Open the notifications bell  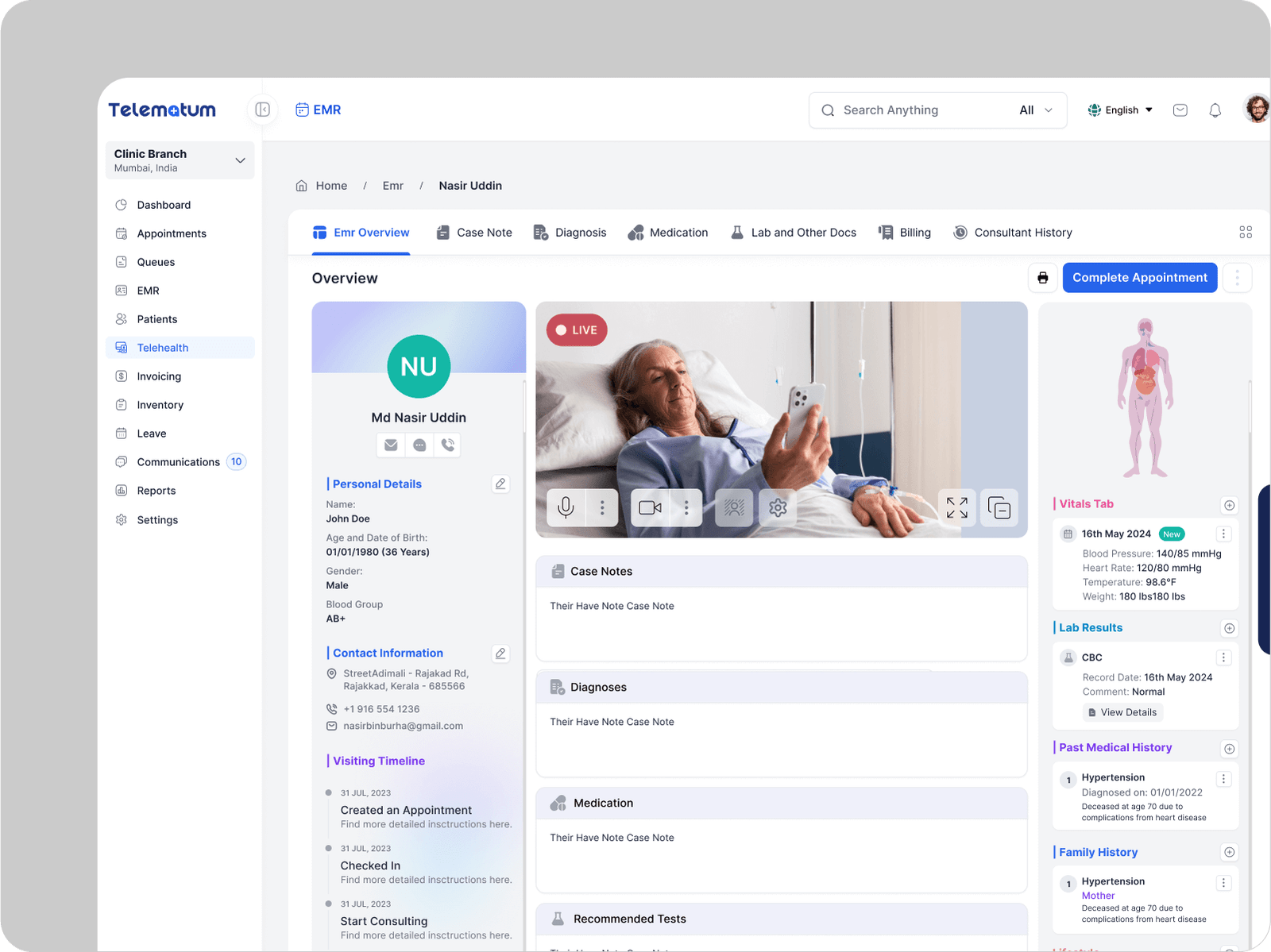pyautogui.click(x=1215, y=110)
